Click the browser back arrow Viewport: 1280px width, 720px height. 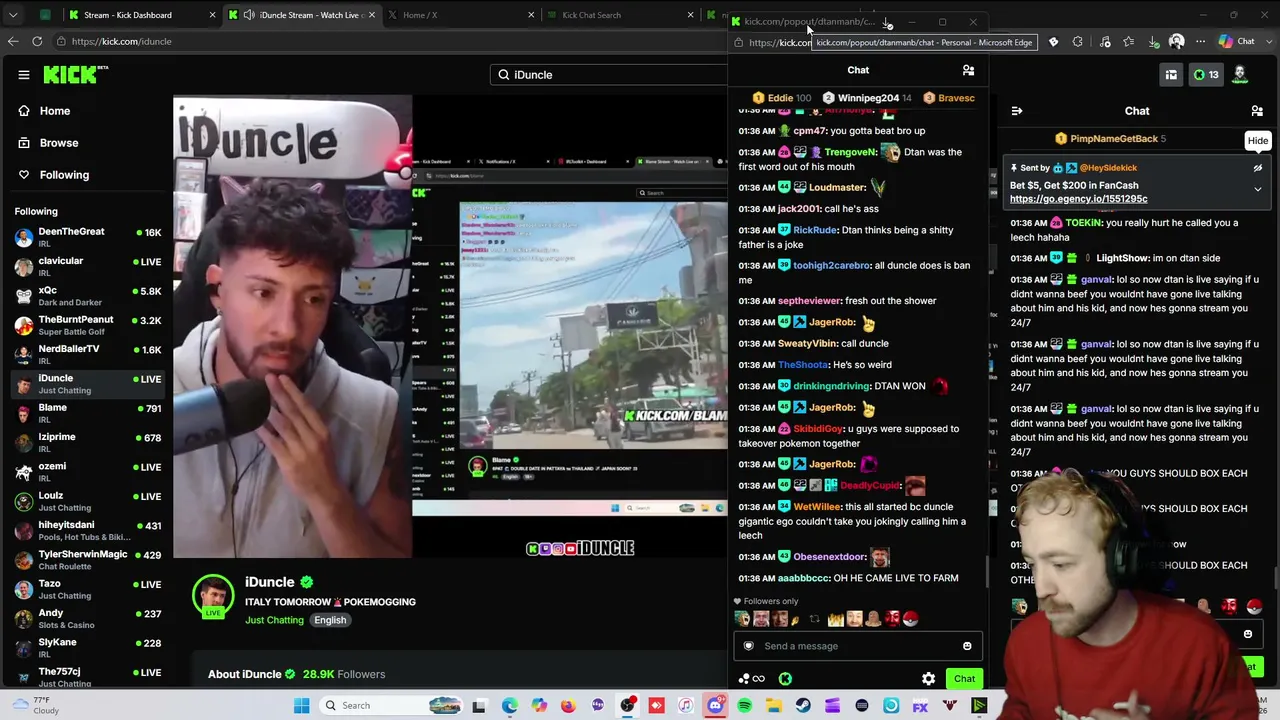[x=13, y=41]
